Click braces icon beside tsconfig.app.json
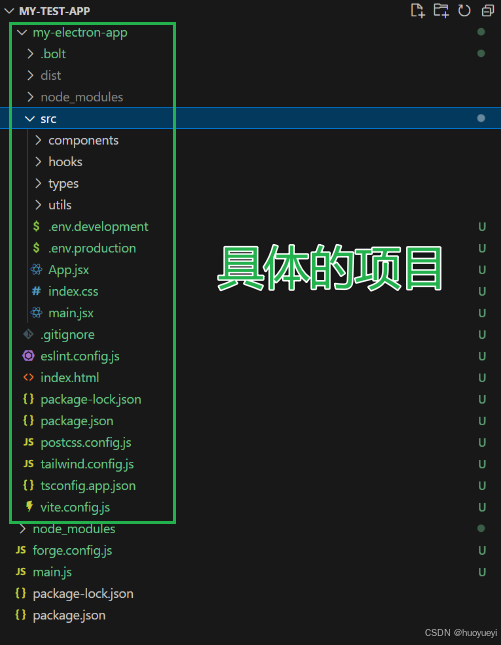The image size is (501, 645). tap(28, 485)
